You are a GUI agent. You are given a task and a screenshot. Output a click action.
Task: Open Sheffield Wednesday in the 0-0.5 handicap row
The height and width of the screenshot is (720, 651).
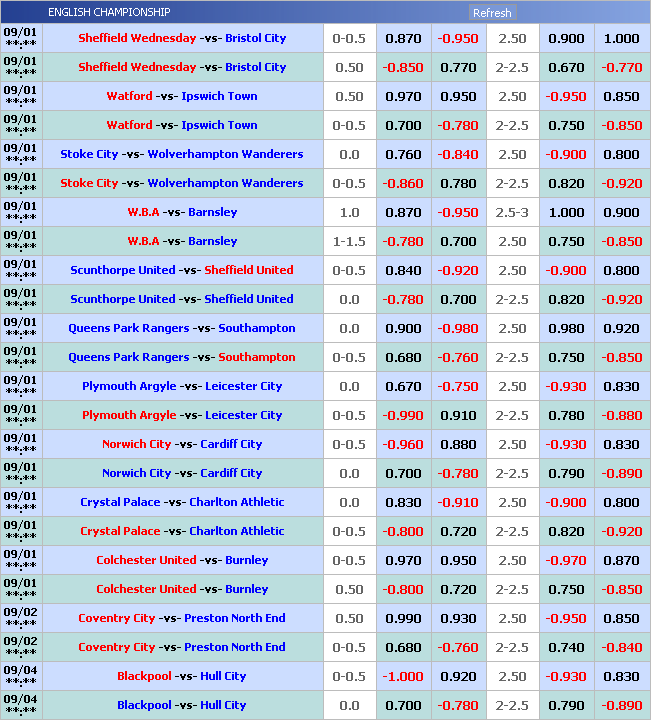tap(137, 38)
